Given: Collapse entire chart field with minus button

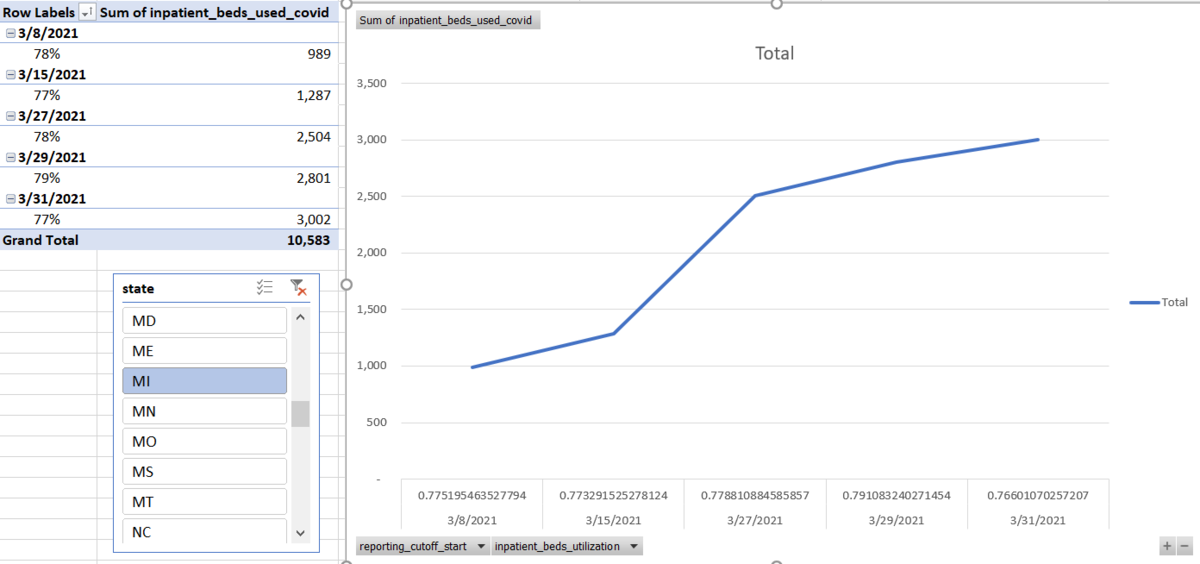Looking at the screenshot, I should click(1184, 546).
